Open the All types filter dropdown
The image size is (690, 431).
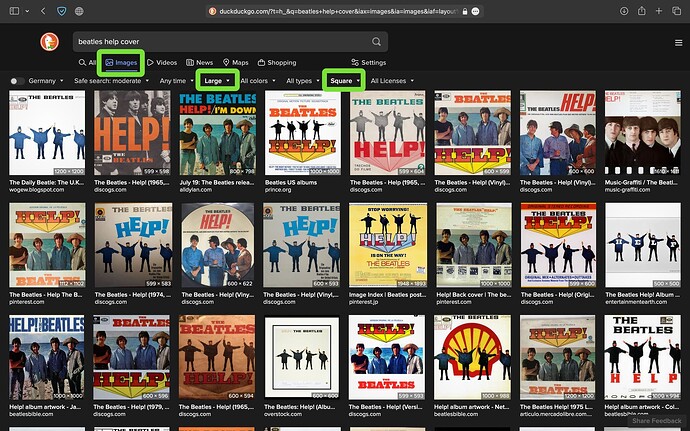coord(302,81)
